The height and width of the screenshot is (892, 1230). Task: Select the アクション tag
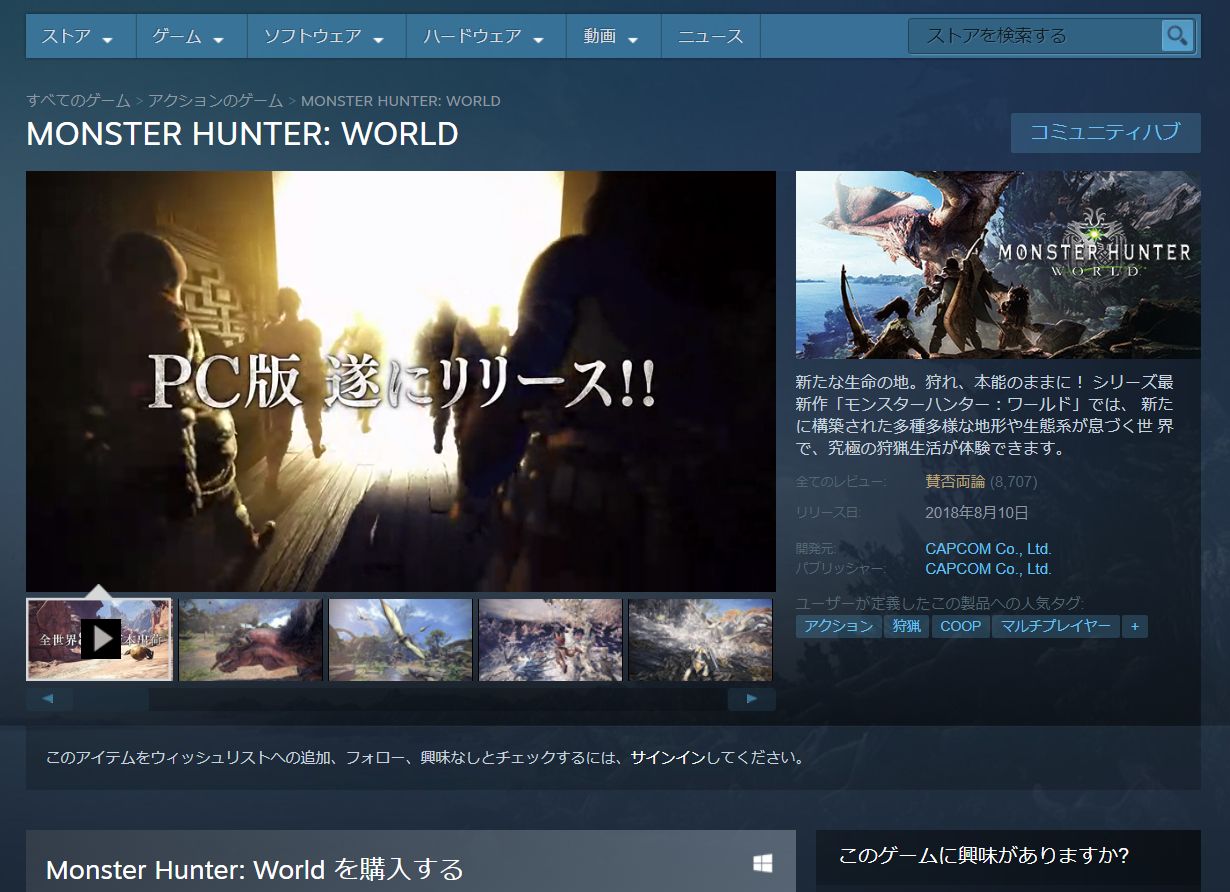pyautogui.click(x=839, y=627)
